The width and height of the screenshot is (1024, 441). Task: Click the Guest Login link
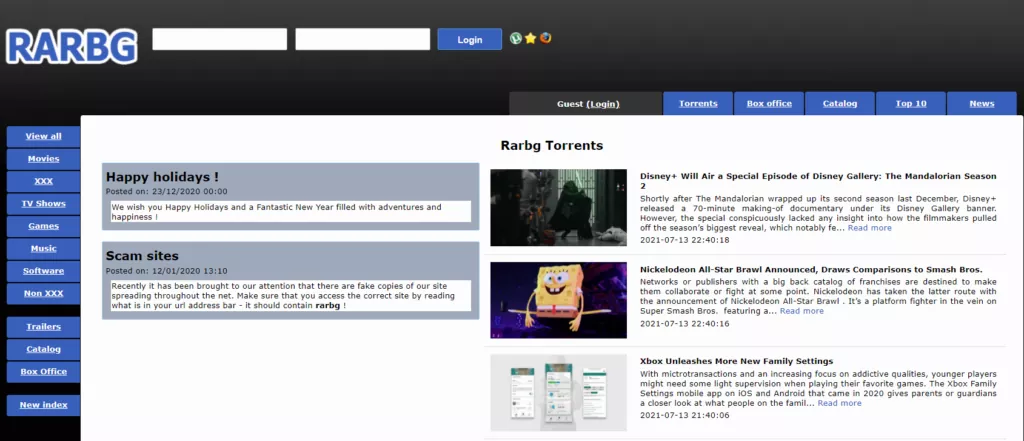click(603, 104)
